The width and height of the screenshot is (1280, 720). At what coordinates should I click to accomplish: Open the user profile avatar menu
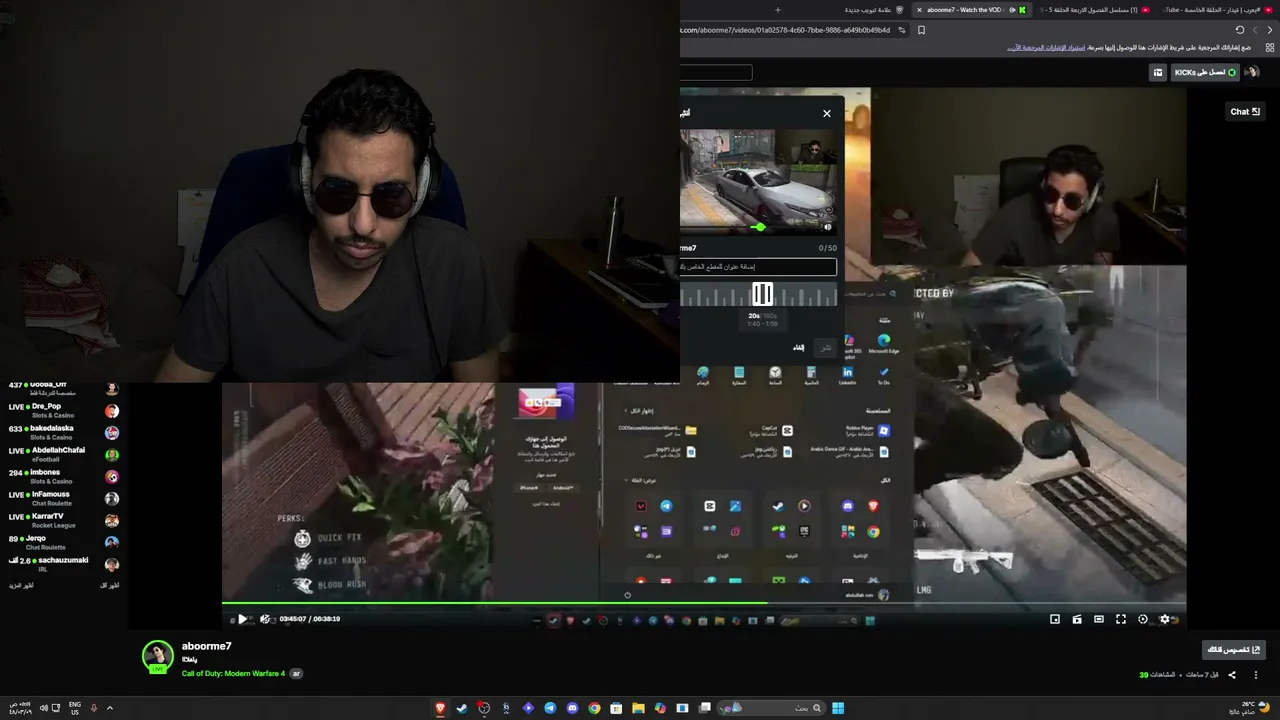pyautogui.click(x=1252, y=72)
